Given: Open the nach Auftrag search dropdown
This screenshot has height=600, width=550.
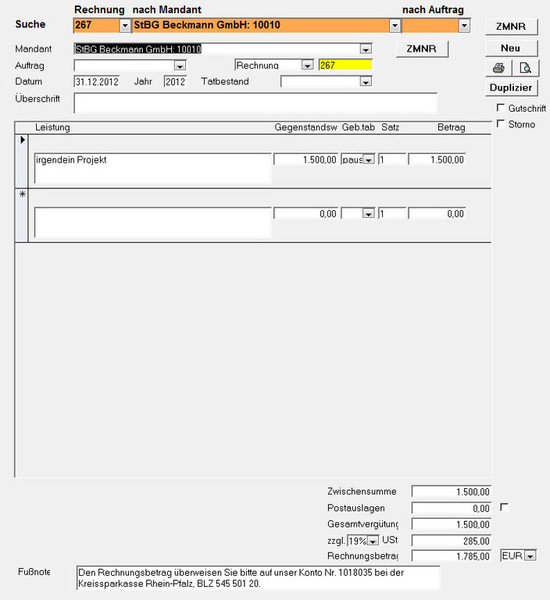Looking at the screenshot, I should point(464,26).
